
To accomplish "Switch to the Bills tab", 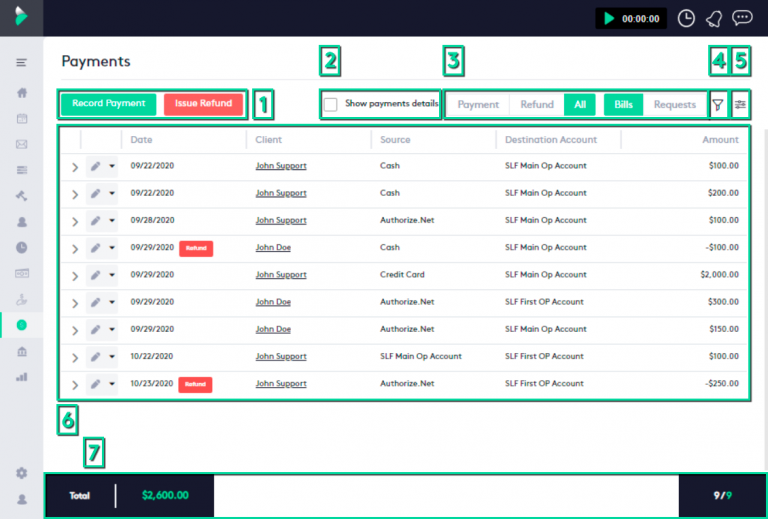I will (x=624, y=105).
